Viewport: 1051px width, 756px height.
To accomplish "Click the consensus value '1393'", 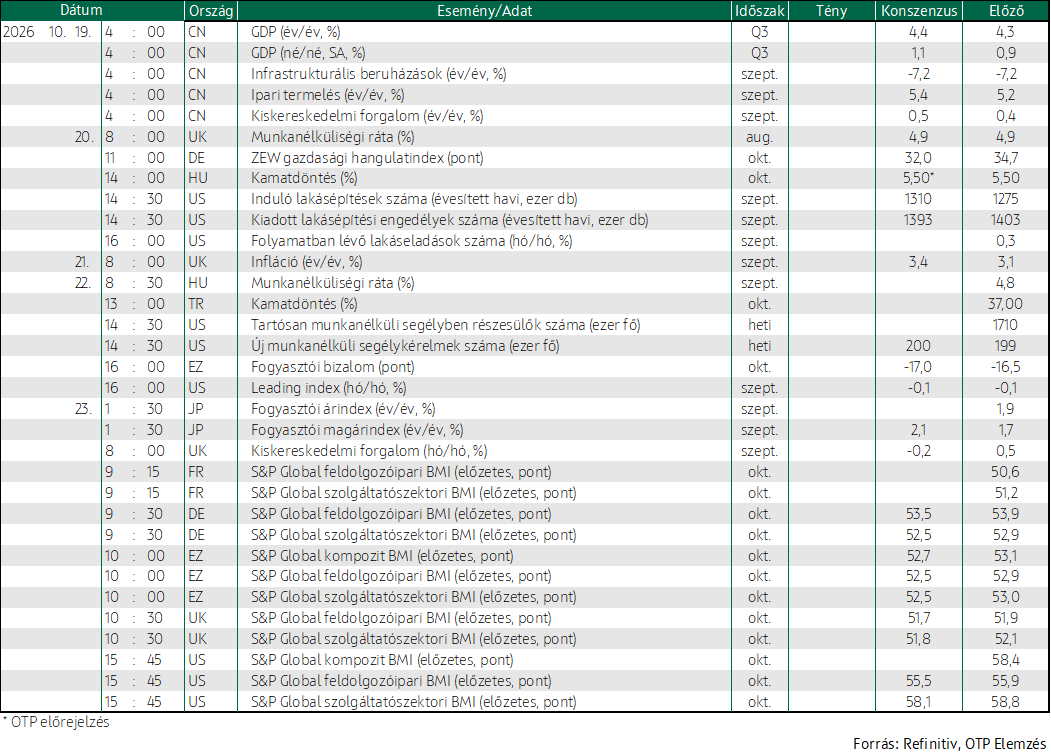I will point(918,220).
